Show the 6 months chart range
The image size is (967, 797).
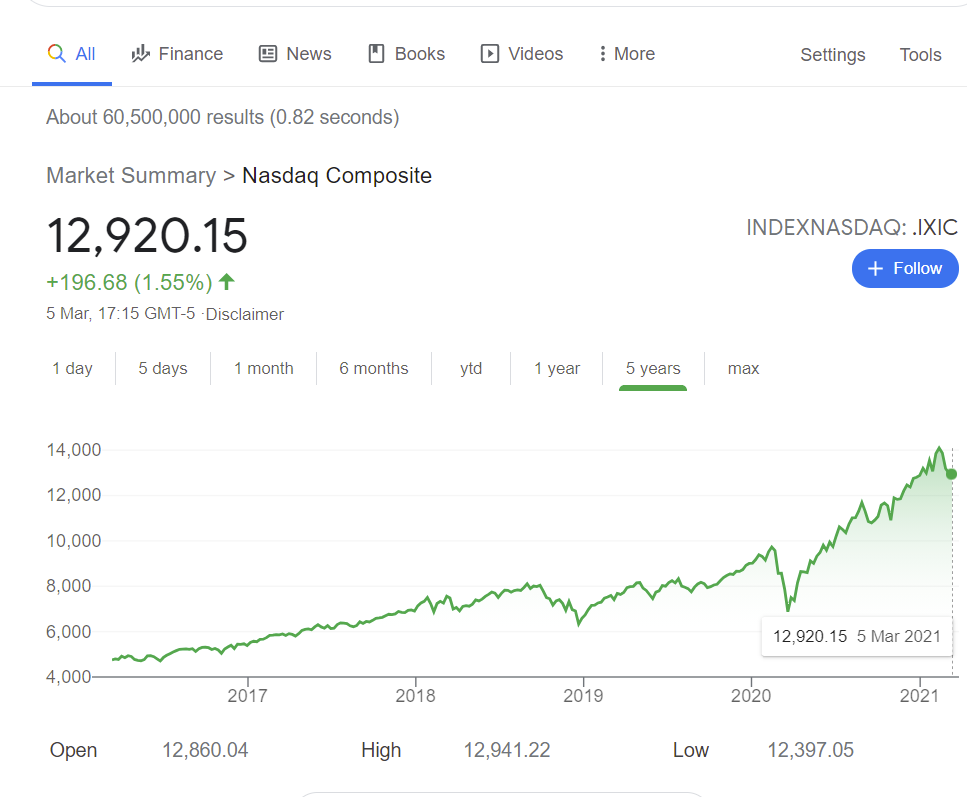click(x=374, y=368)
